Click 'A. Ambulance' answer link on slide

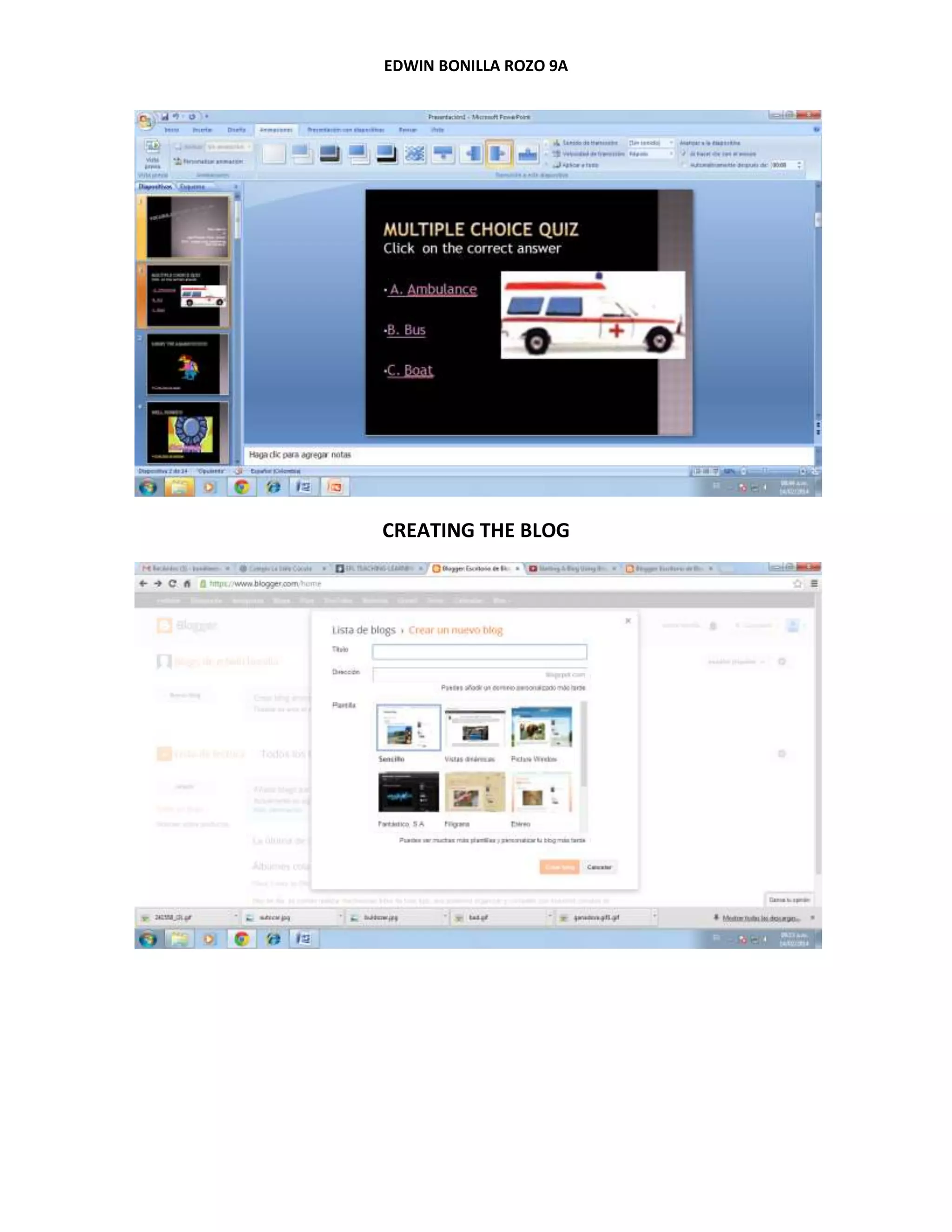click(433, 289)
